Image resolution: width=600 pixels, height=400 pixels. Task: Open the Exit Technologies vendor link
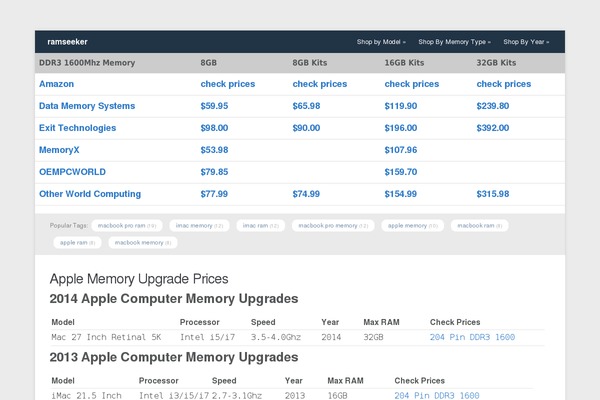pyautogui.click(x=77, y=128)
